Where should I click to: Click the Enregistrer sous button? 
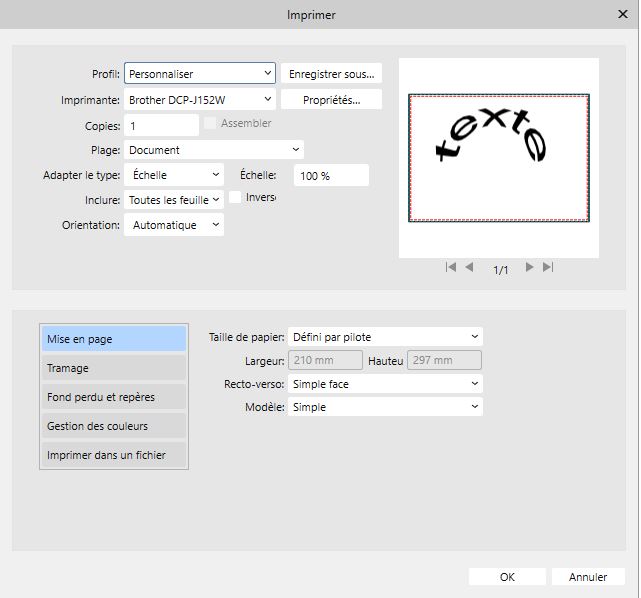coord(332,74)
